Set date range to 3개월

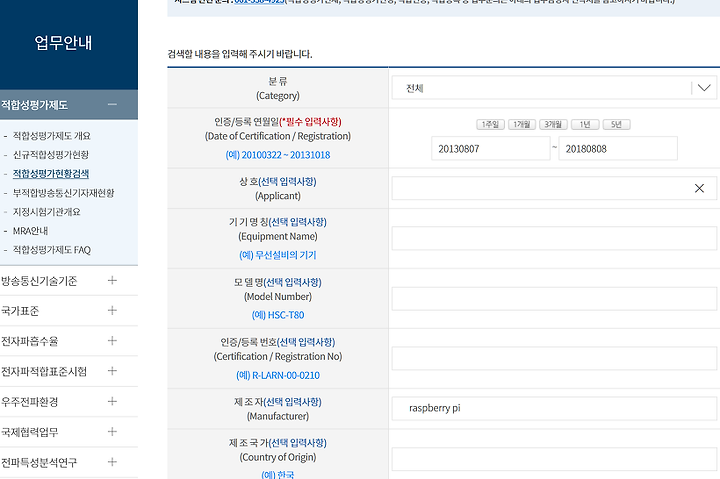click(x=553, y=124)
